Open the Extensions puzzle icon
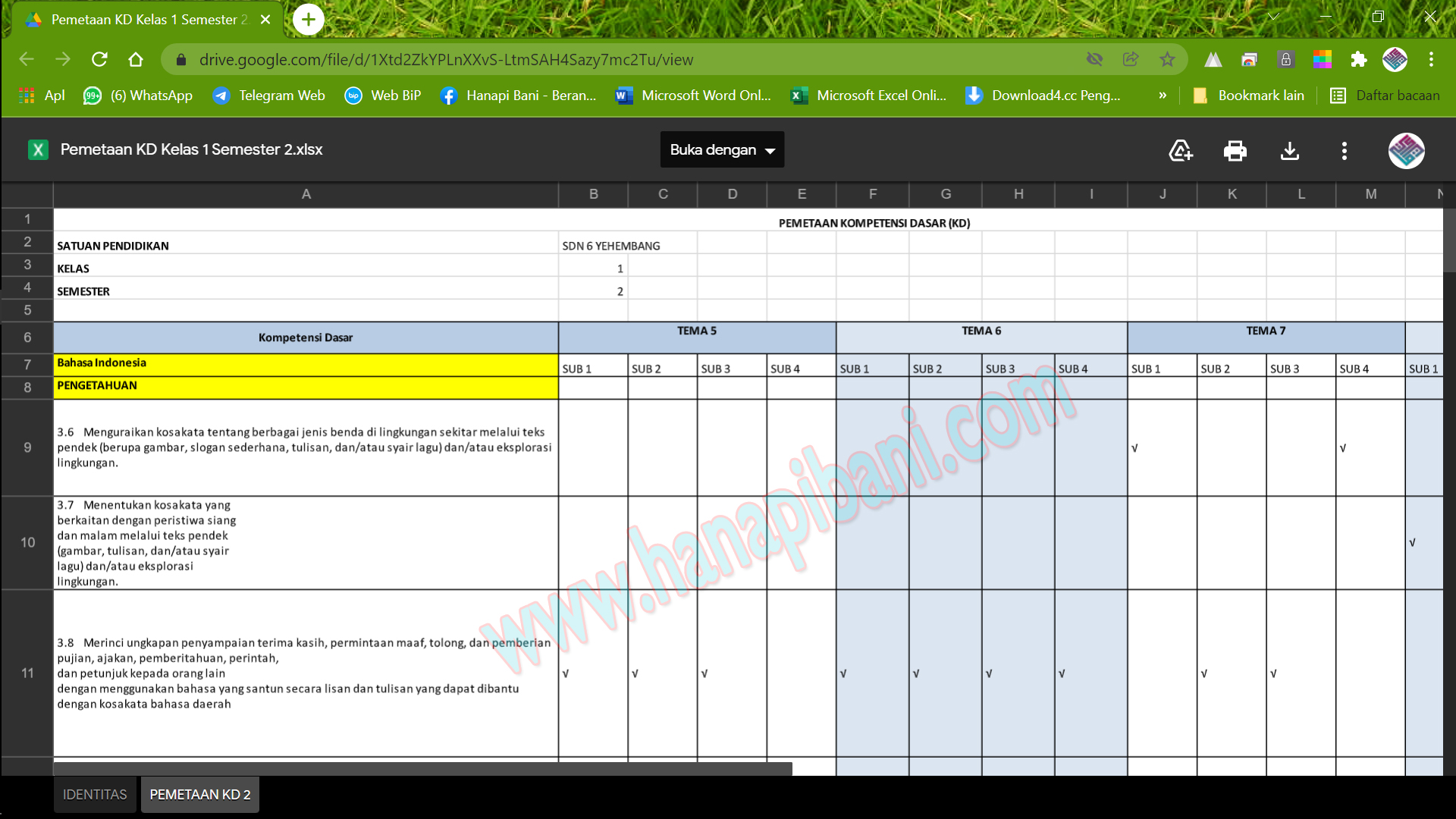1456x819 pixels. [1358, 59]
